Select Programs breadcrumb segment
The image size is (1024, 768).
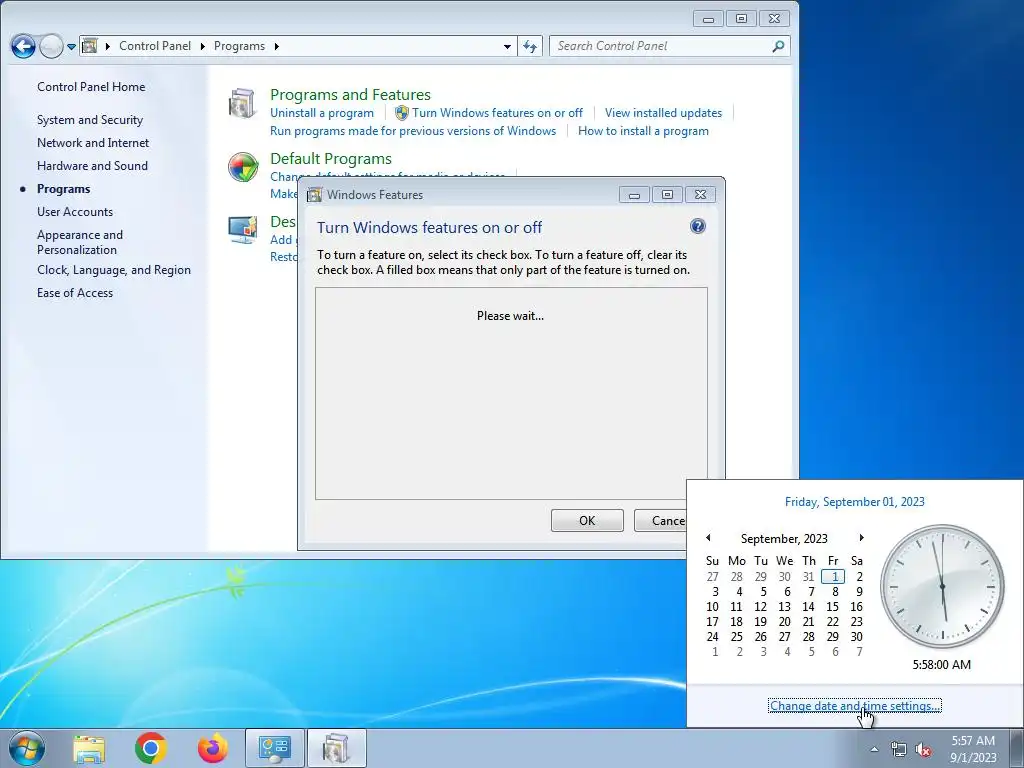239,46
